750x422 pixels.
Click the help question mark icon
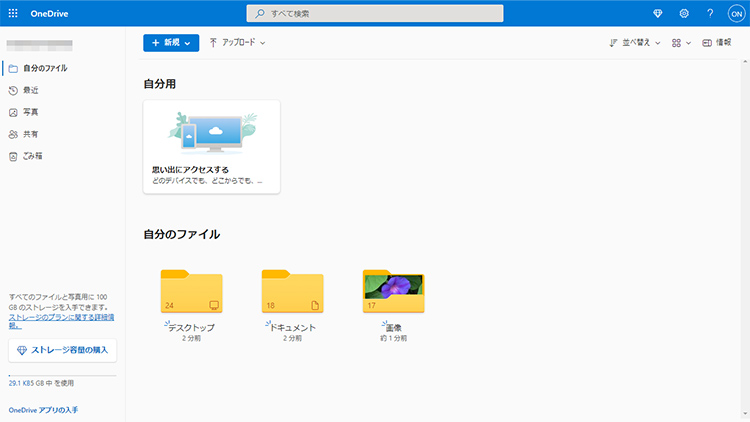click(x=710, y=13)
